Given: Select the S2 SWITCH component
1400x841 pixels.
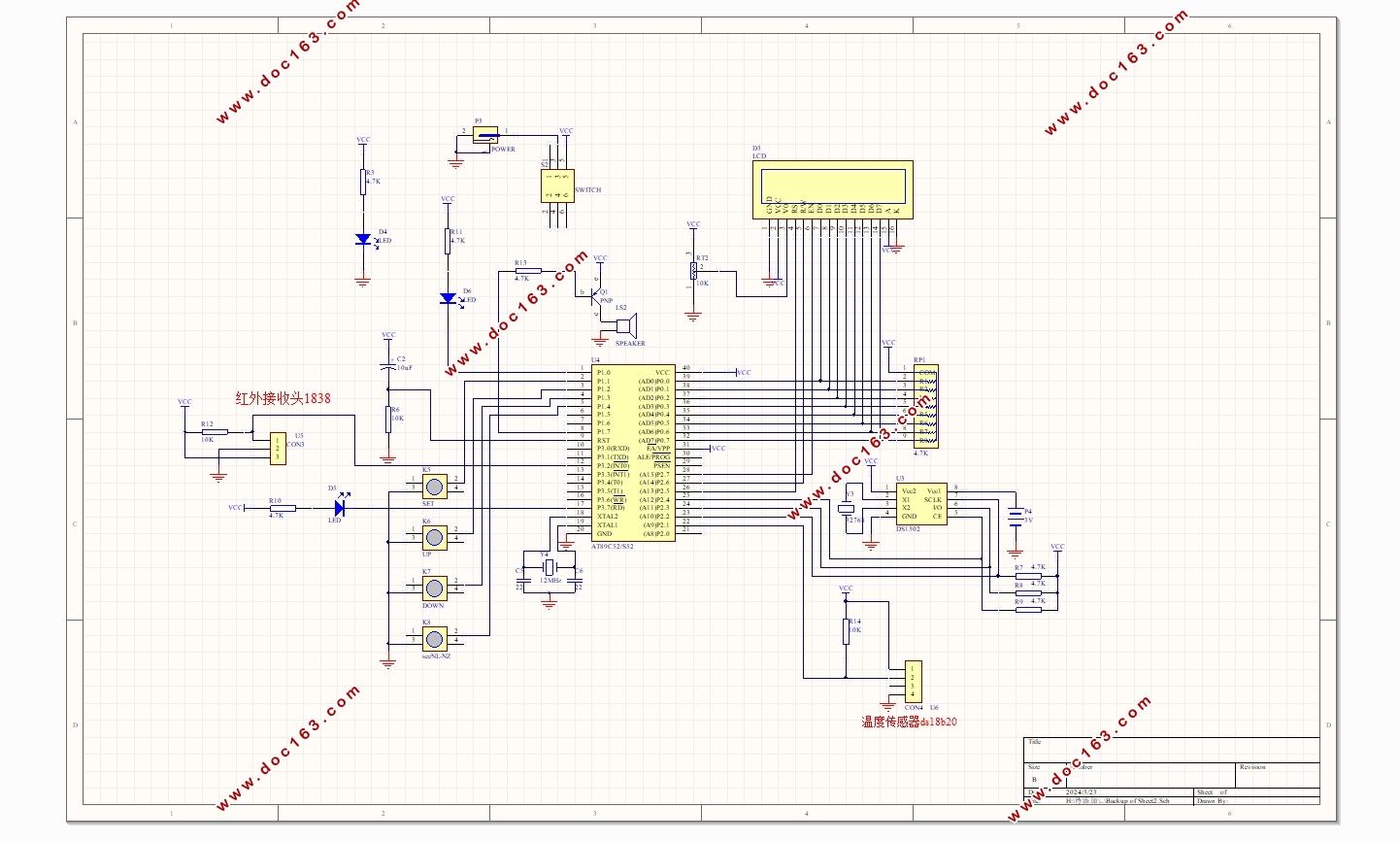Looking at the screenshot, I should pyautogui.click(x=557, y=186).
